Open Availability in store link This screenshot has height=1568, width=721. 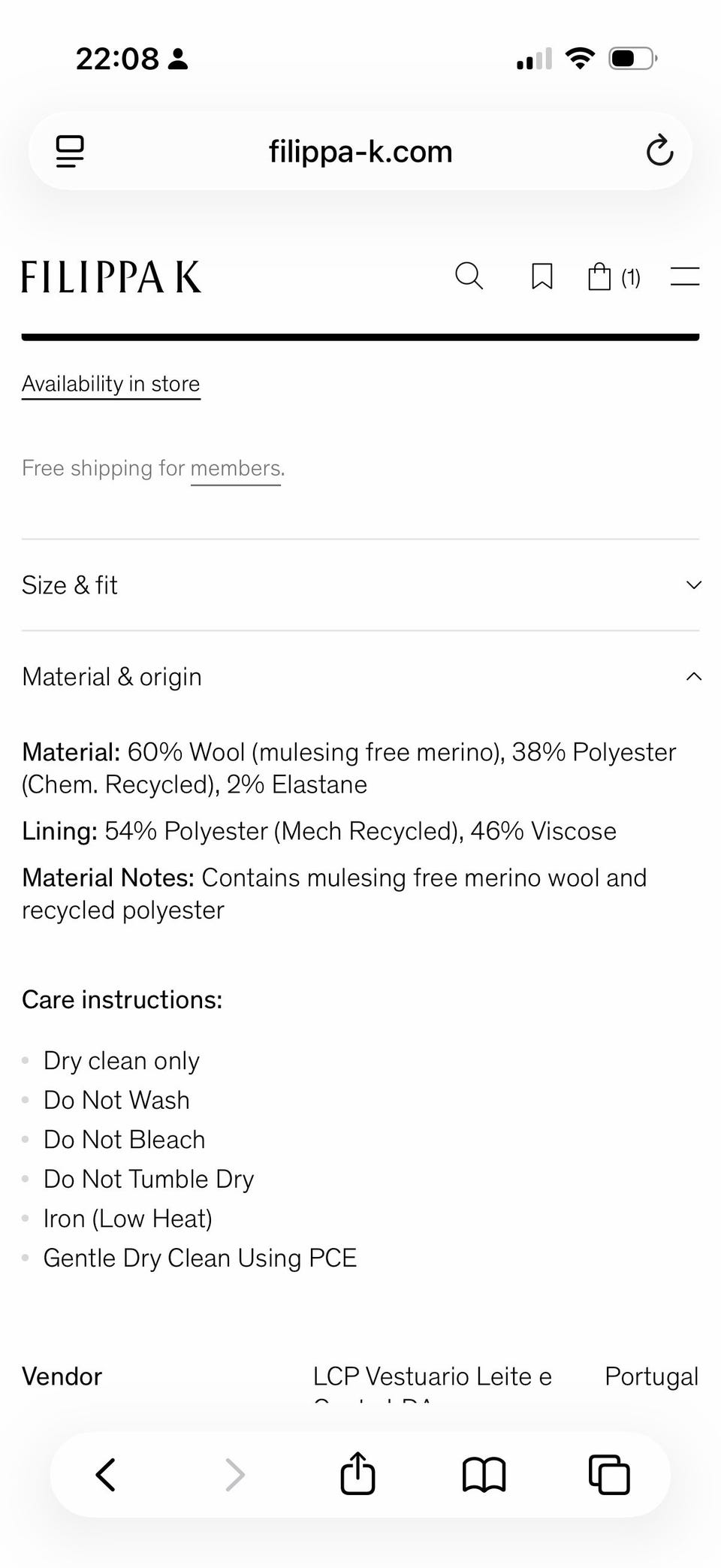[x=111, y=384]
